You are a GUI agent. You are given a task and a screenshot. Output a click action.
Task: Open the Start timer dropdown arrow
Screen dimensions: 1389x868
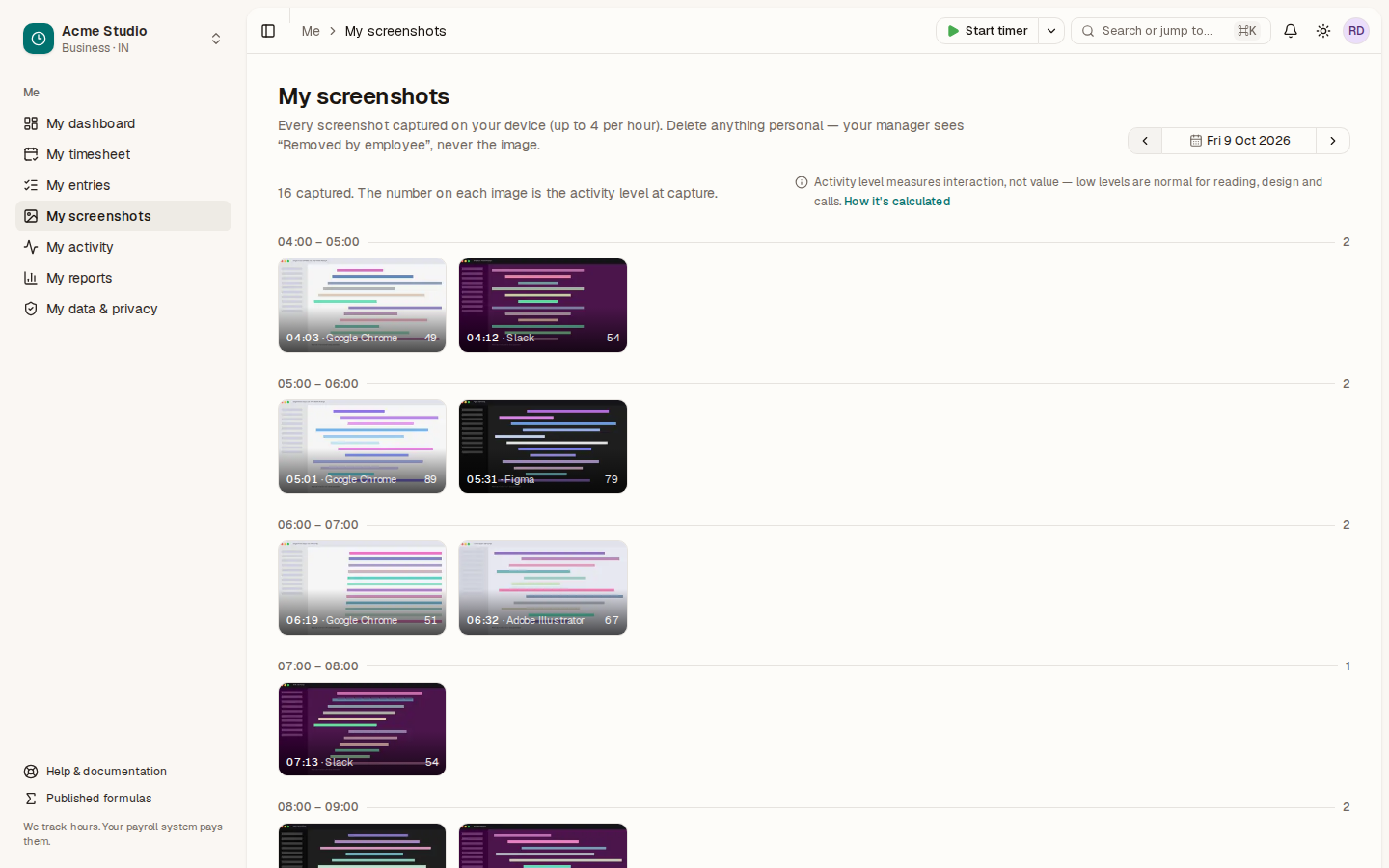click(1051, 31)
